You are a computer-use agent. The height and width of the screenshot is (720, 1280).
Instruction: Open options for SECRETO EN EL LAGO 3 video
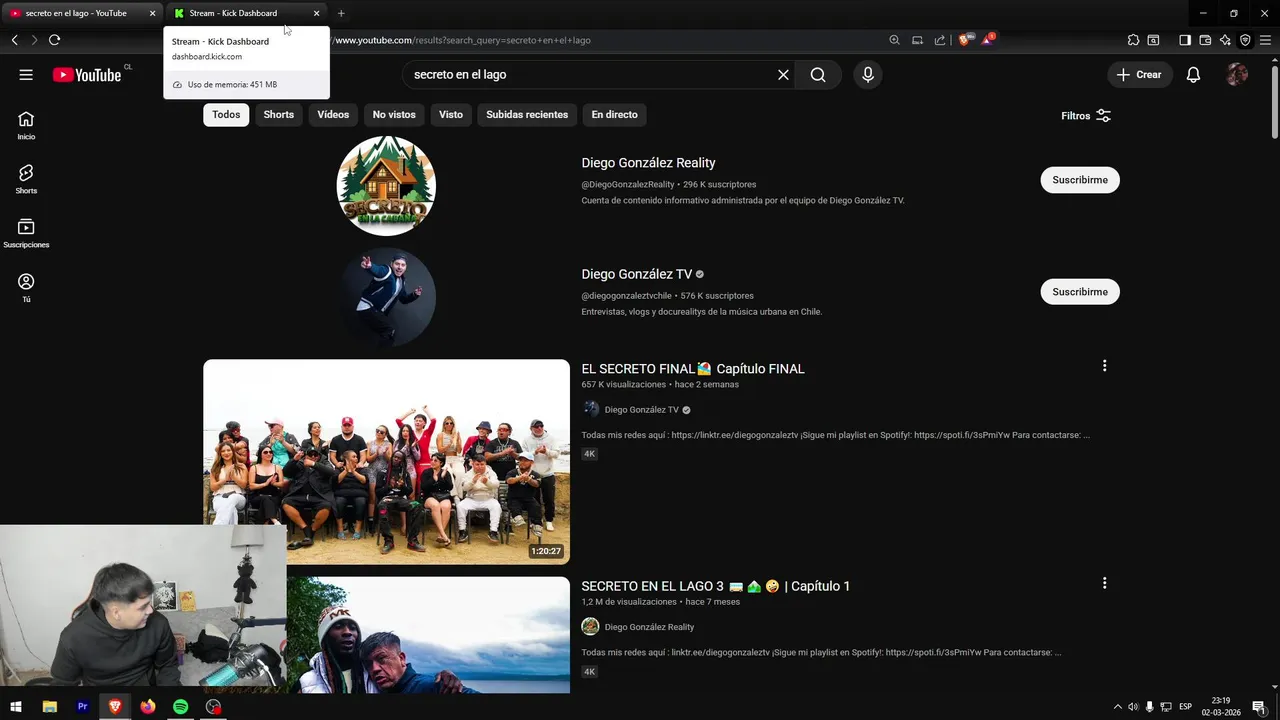tap(1104, 583)
